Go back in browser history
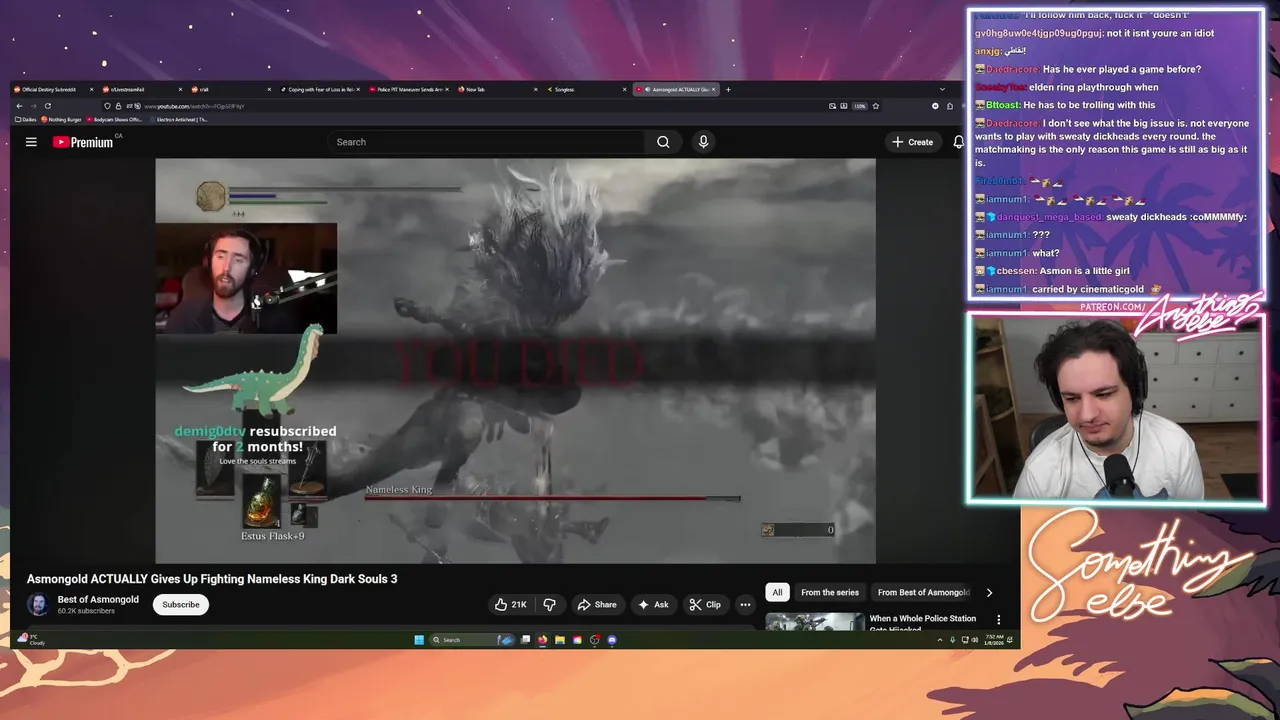1280x720 pixels. click(x=19, y=106)
